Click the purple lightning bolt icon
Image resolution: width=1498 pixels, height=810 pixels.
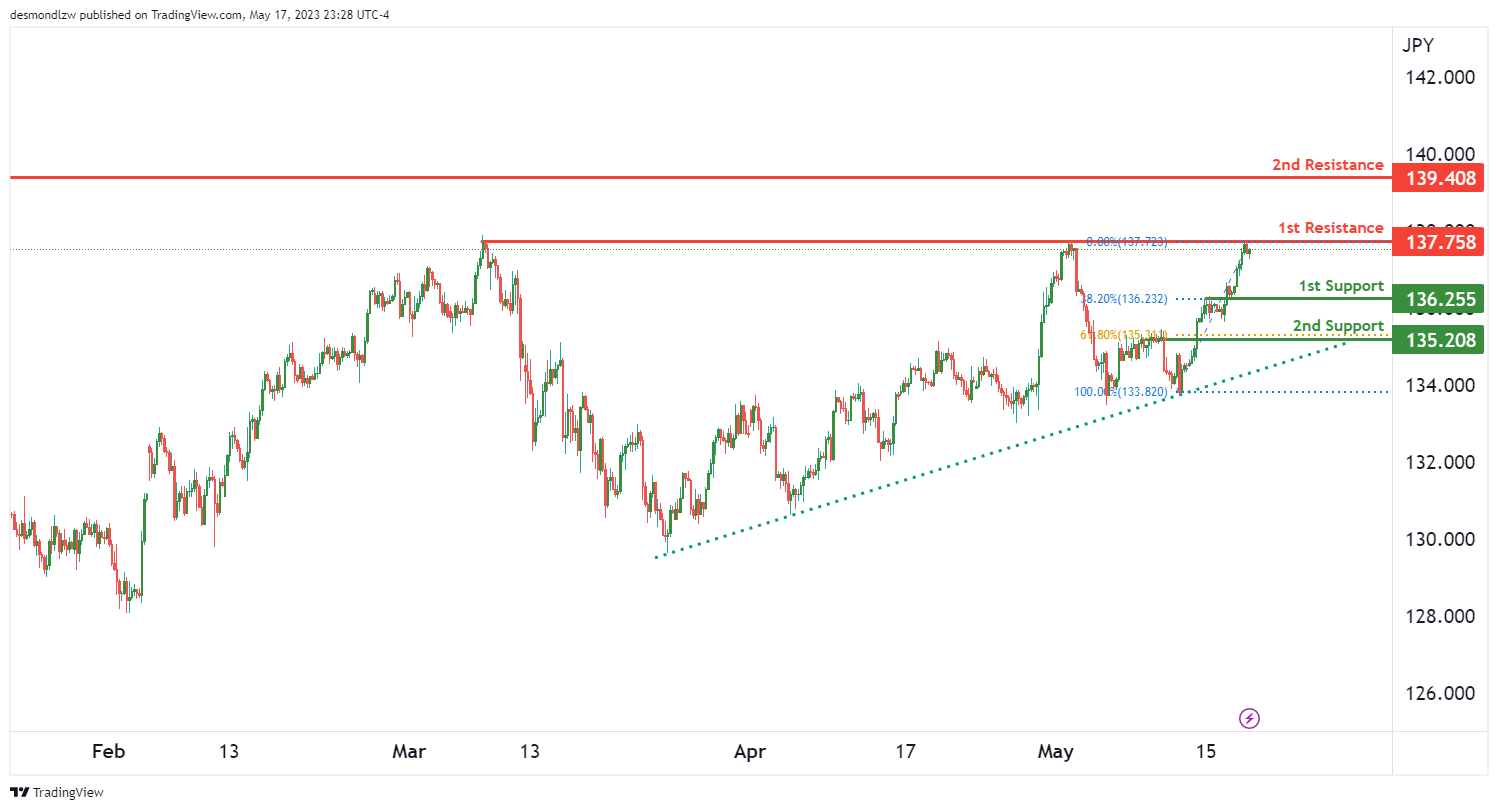coord(1249,717)
